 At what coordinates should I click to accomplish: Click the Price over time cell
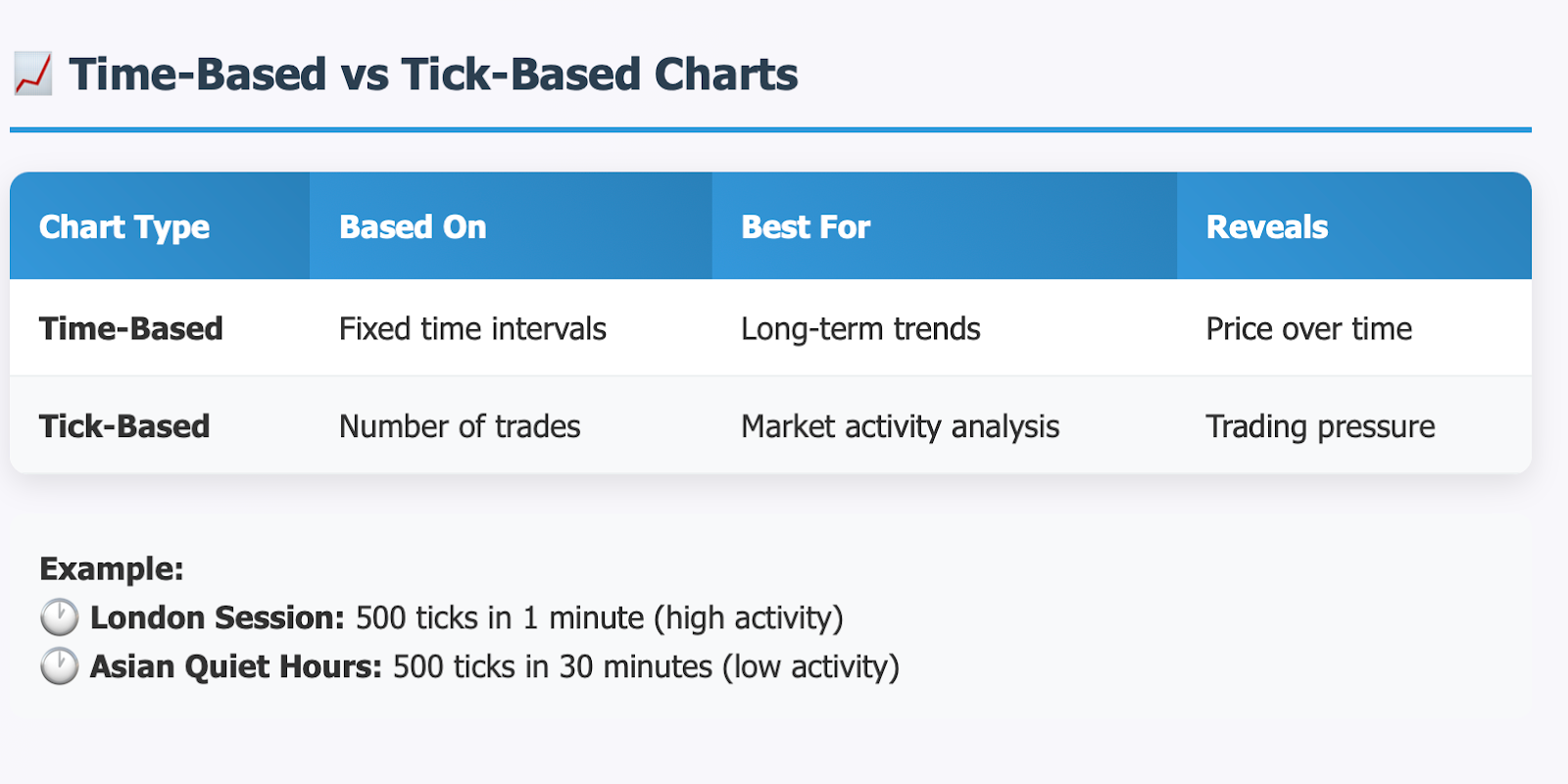click(x=1309, y=328)
